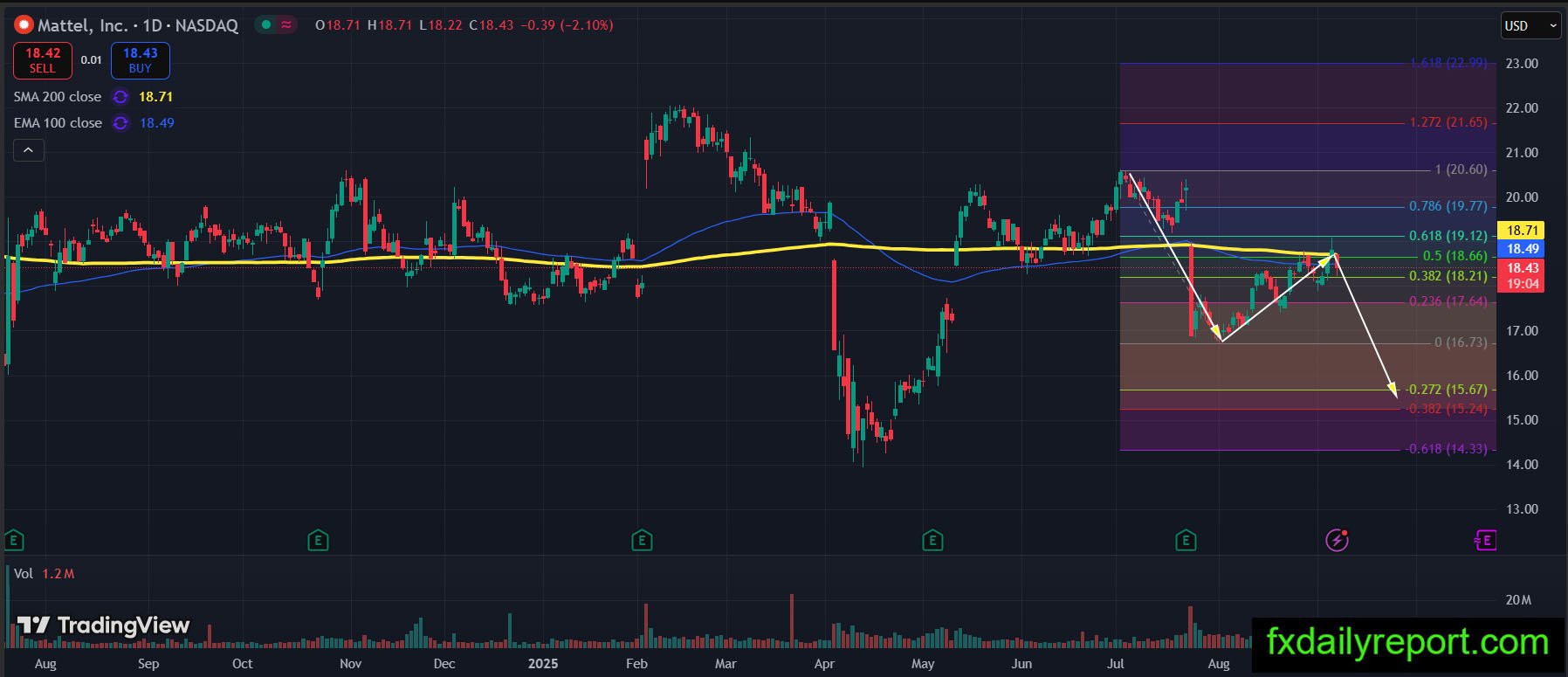Click the 18.42 SELL button
The height and width of the screenshot is (677, 1568).
[x=42, y=60]
